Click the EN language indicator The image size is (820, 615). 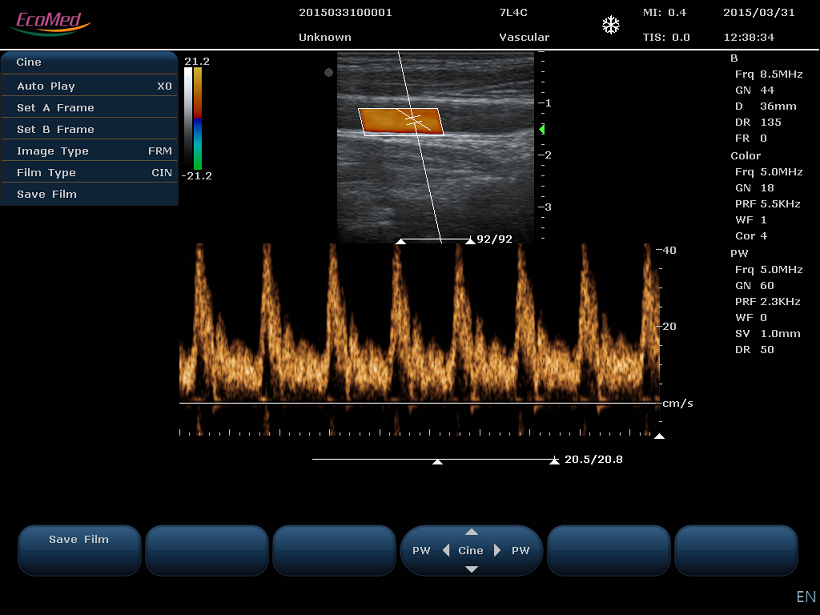pos(805,597)
